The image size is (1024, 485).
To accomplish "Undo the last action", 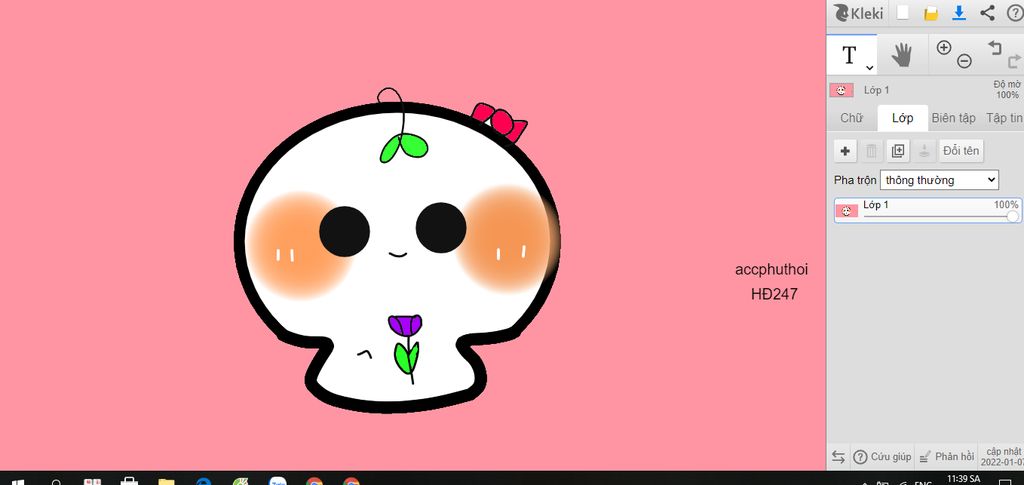I will coord(994,47).
